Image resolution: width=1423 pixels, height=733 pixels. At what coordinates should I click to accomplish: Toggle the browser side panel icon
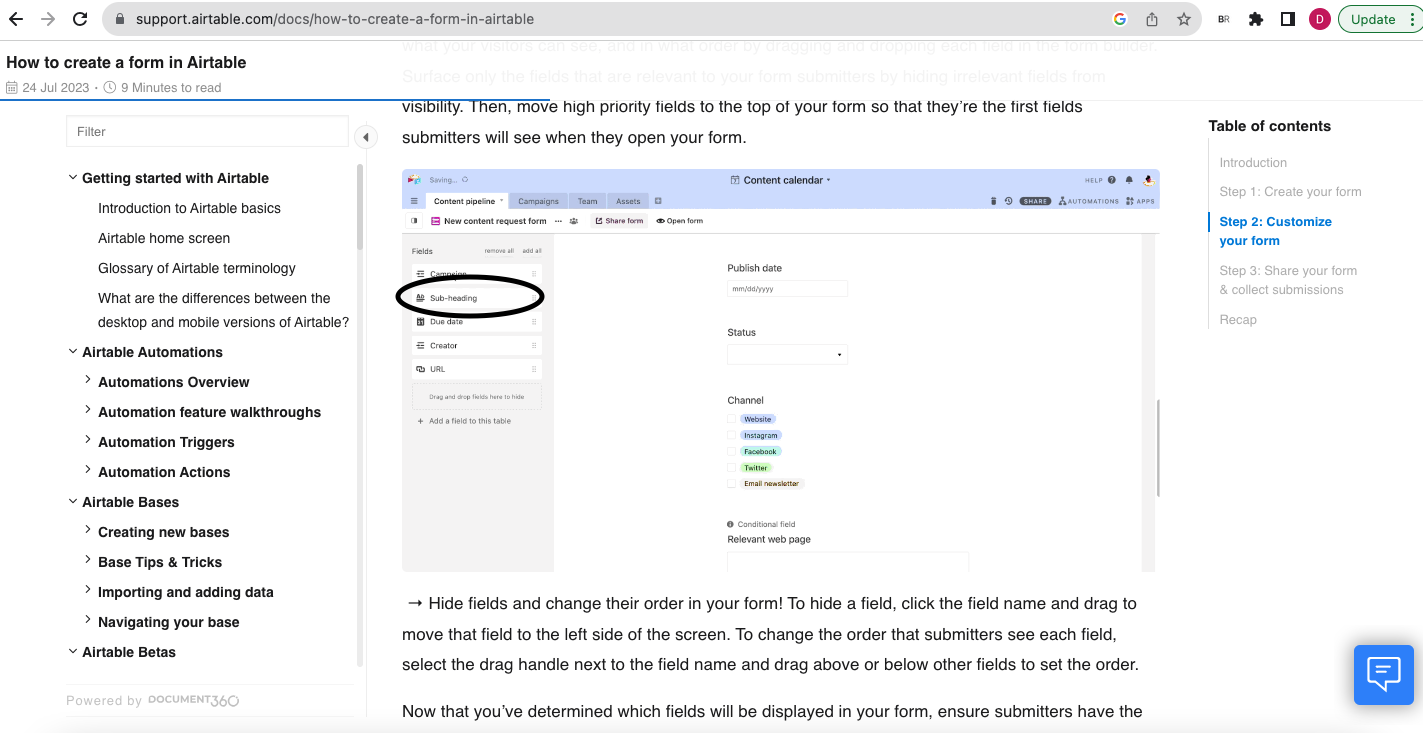[x=1288, y=19]
